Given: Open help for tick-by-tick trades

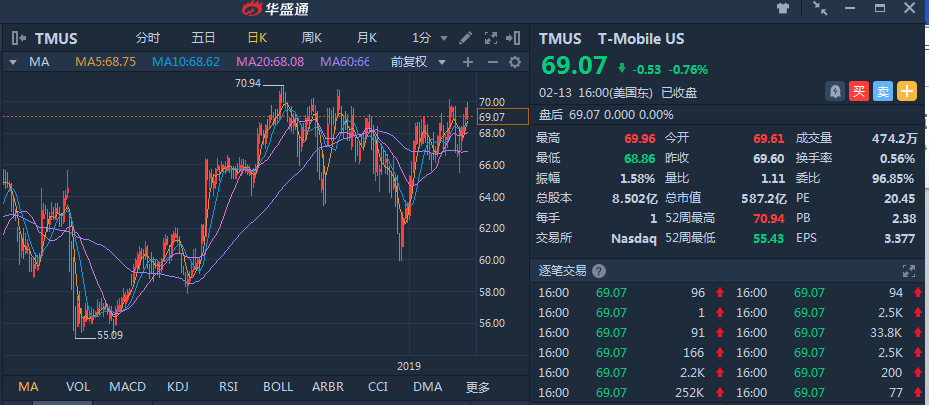Looking at the screenshot, I should click(599, 271).
